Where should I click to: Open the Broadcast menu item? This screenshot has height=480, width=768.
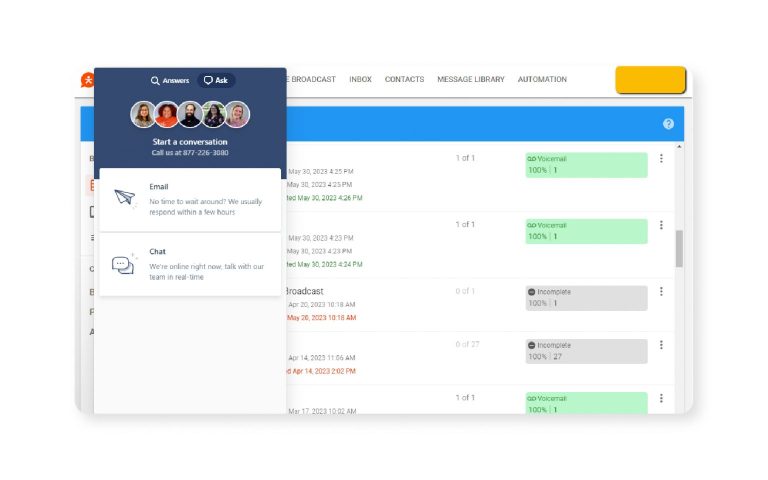click(312, 79)
